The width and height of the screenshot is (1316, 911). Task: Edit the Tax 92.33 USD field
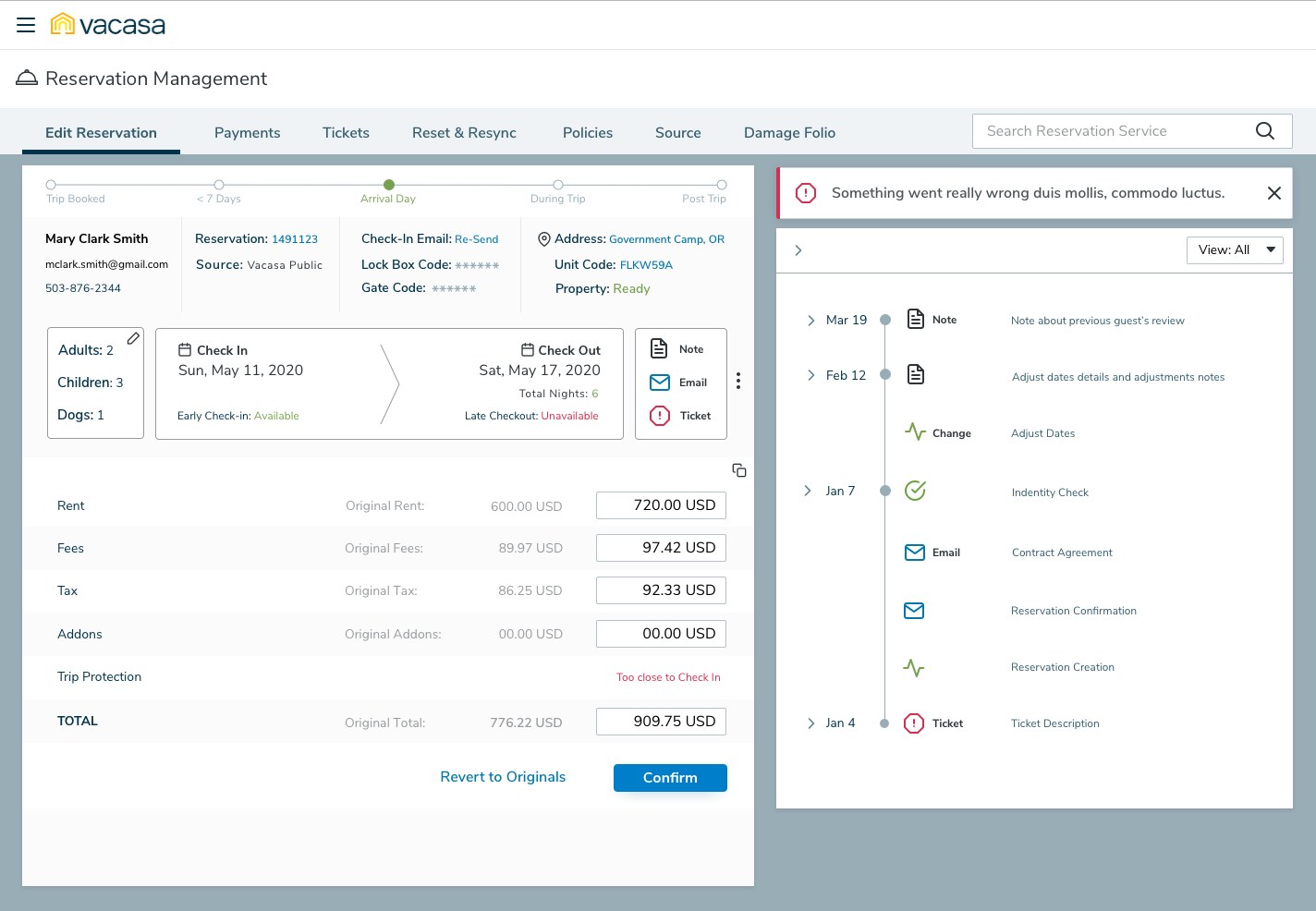click(661, 590)
